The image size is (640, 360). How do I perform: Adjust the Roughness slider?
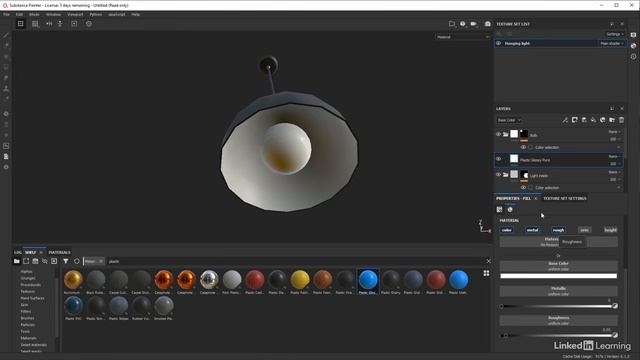click(558, 335)
